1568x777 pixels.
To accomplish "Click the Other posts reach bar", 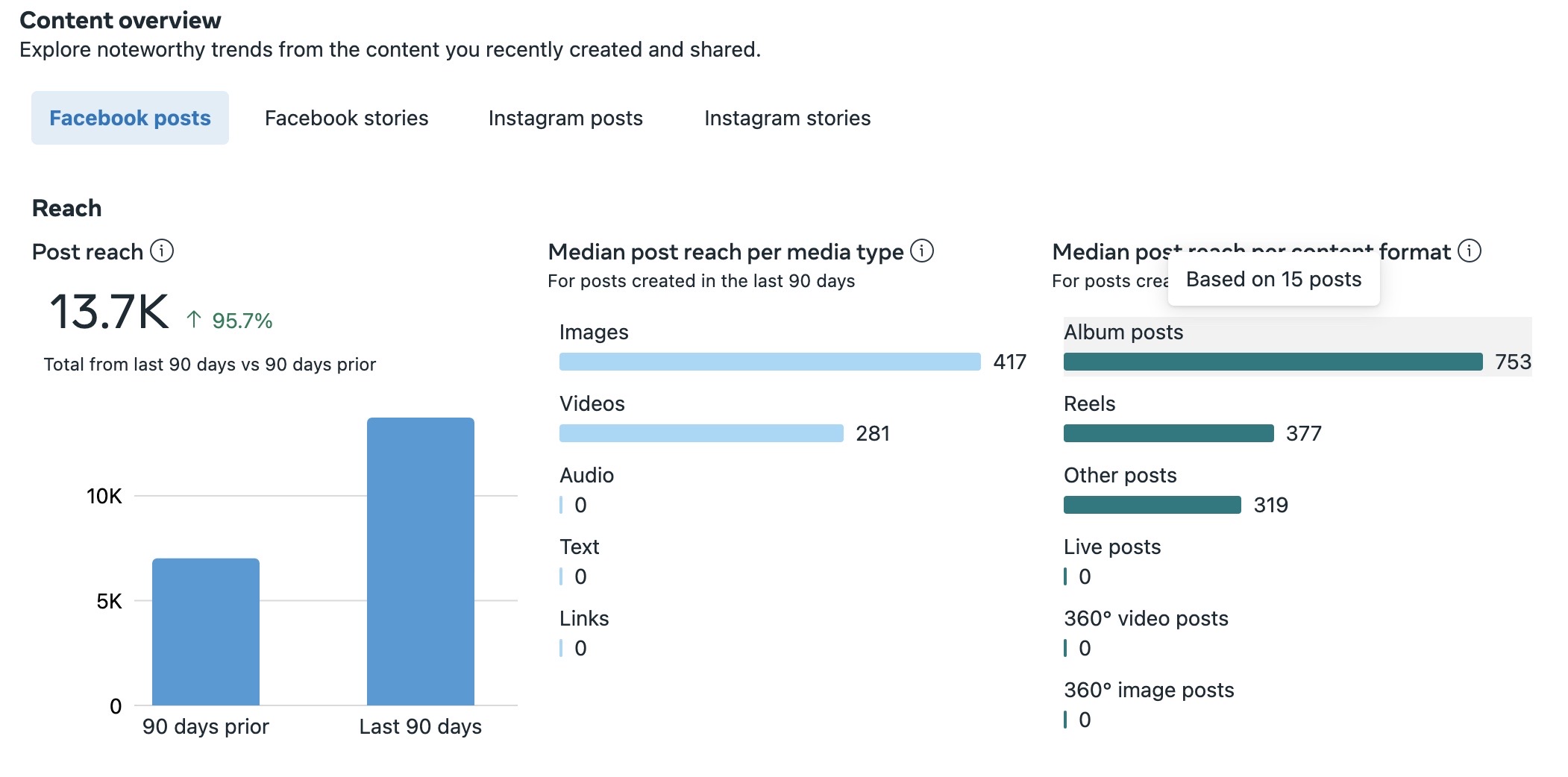I will click(1152, 505).
